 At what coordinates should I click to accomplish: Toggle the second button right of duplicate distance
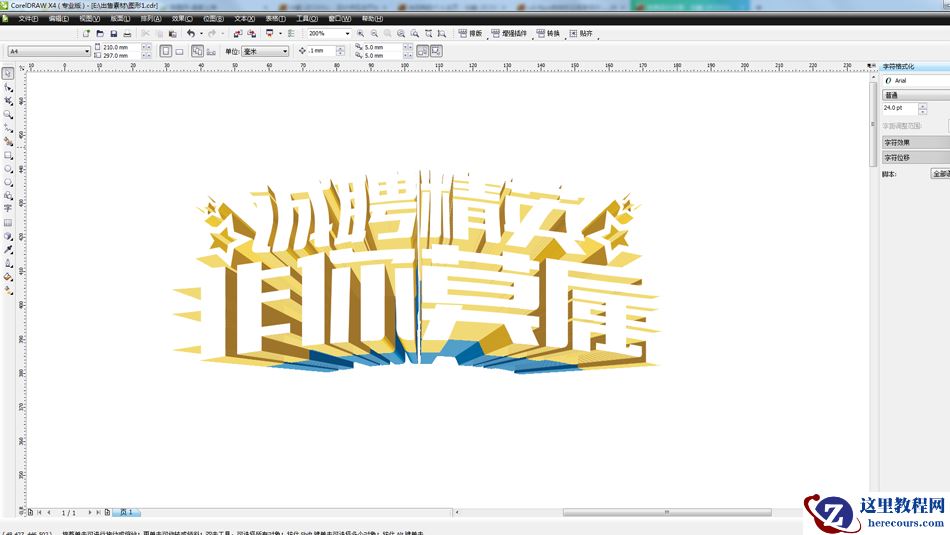click(x=436, y=51)
